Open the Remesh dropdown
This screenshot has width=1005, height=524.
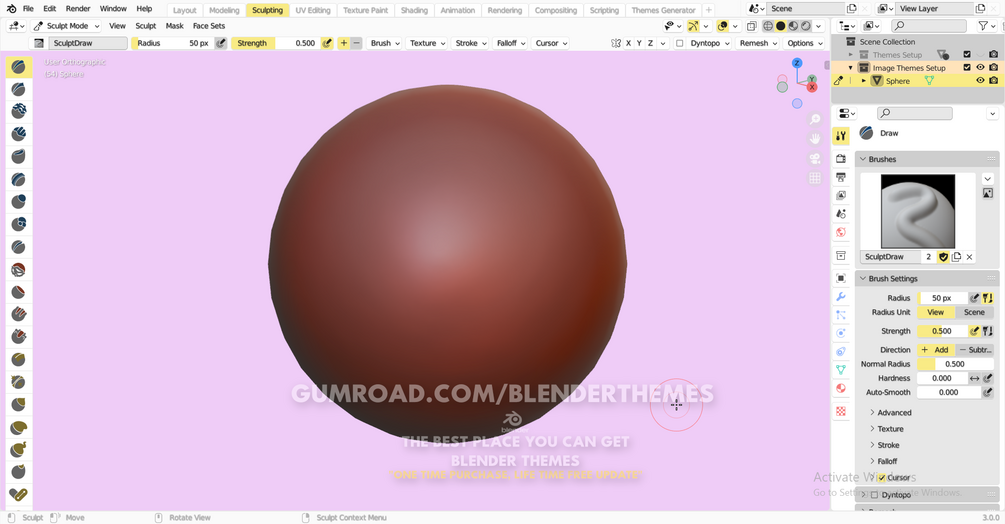(x=758, y=43)
